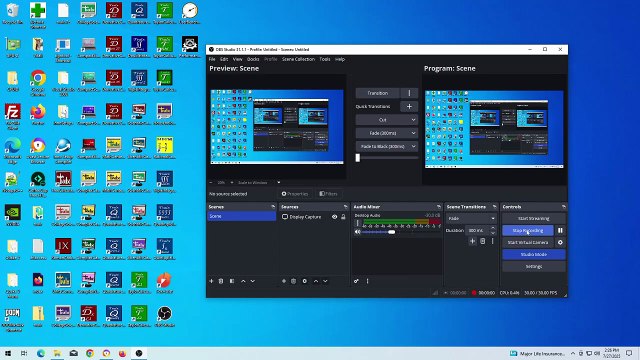Open scene filters icon in Scenes dock

pyautogui.click(x=232, y=281)
